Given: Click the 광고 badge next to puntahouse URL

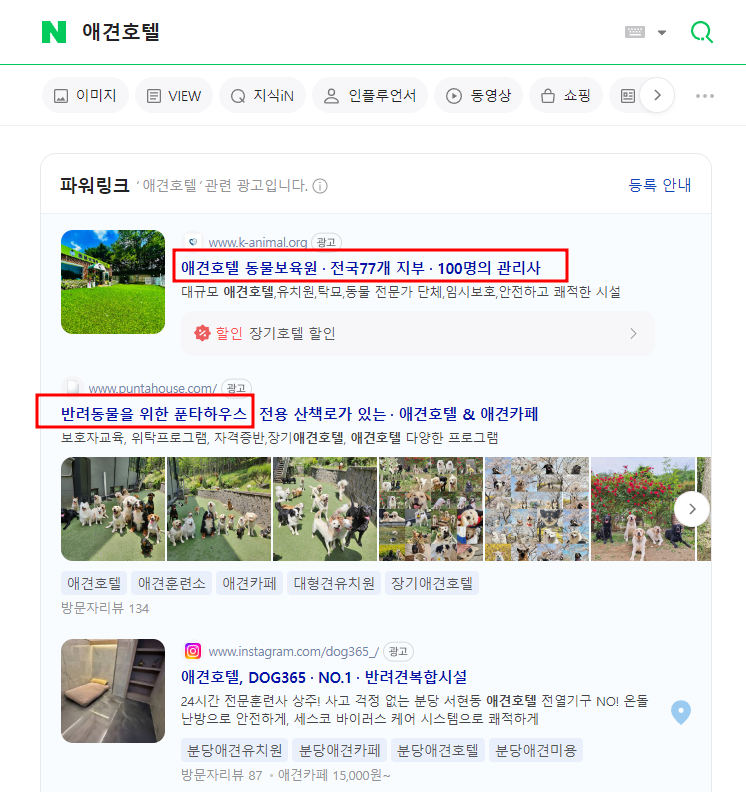Looking at the screenshot, I should (236, 388).
